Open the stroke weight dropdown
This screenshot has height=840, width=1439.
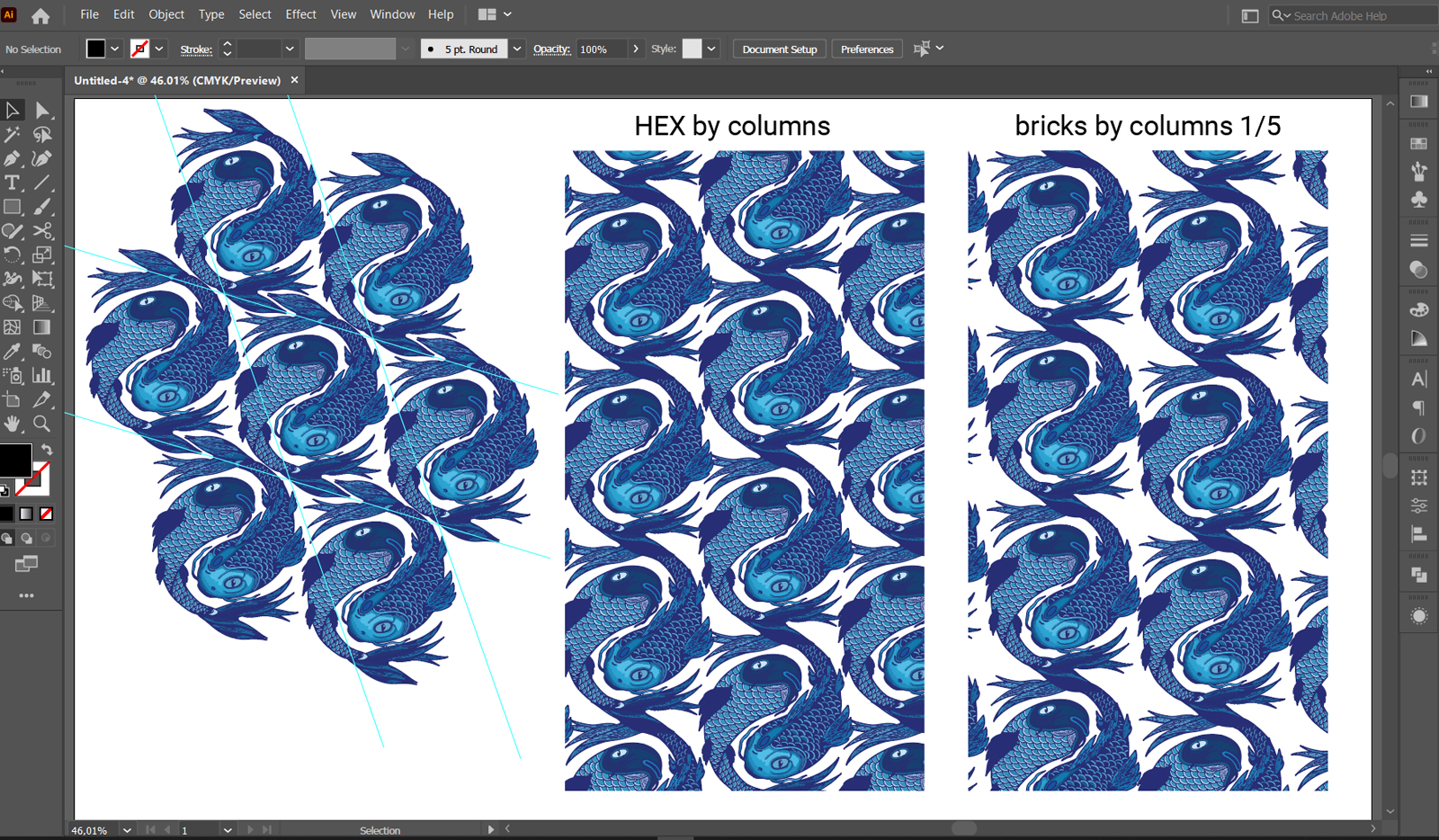click(290, 49)
